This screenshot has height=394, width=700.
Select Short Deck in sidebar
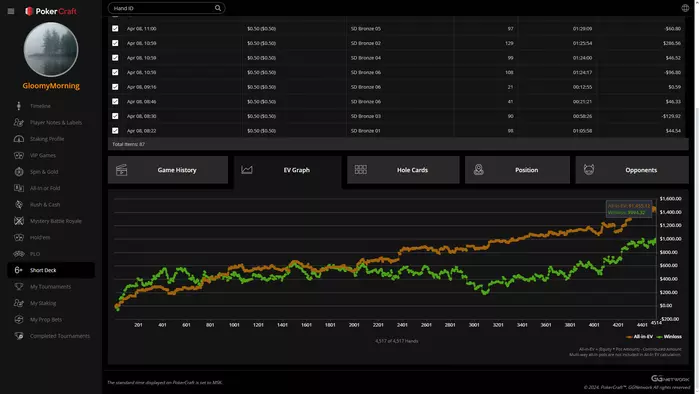pos(51,270)
